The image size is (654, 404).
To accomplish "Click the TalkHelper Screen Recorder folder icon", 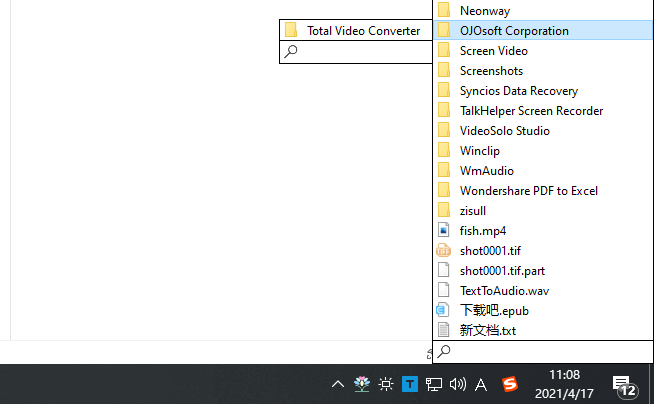I will click(x=444, y=110).
